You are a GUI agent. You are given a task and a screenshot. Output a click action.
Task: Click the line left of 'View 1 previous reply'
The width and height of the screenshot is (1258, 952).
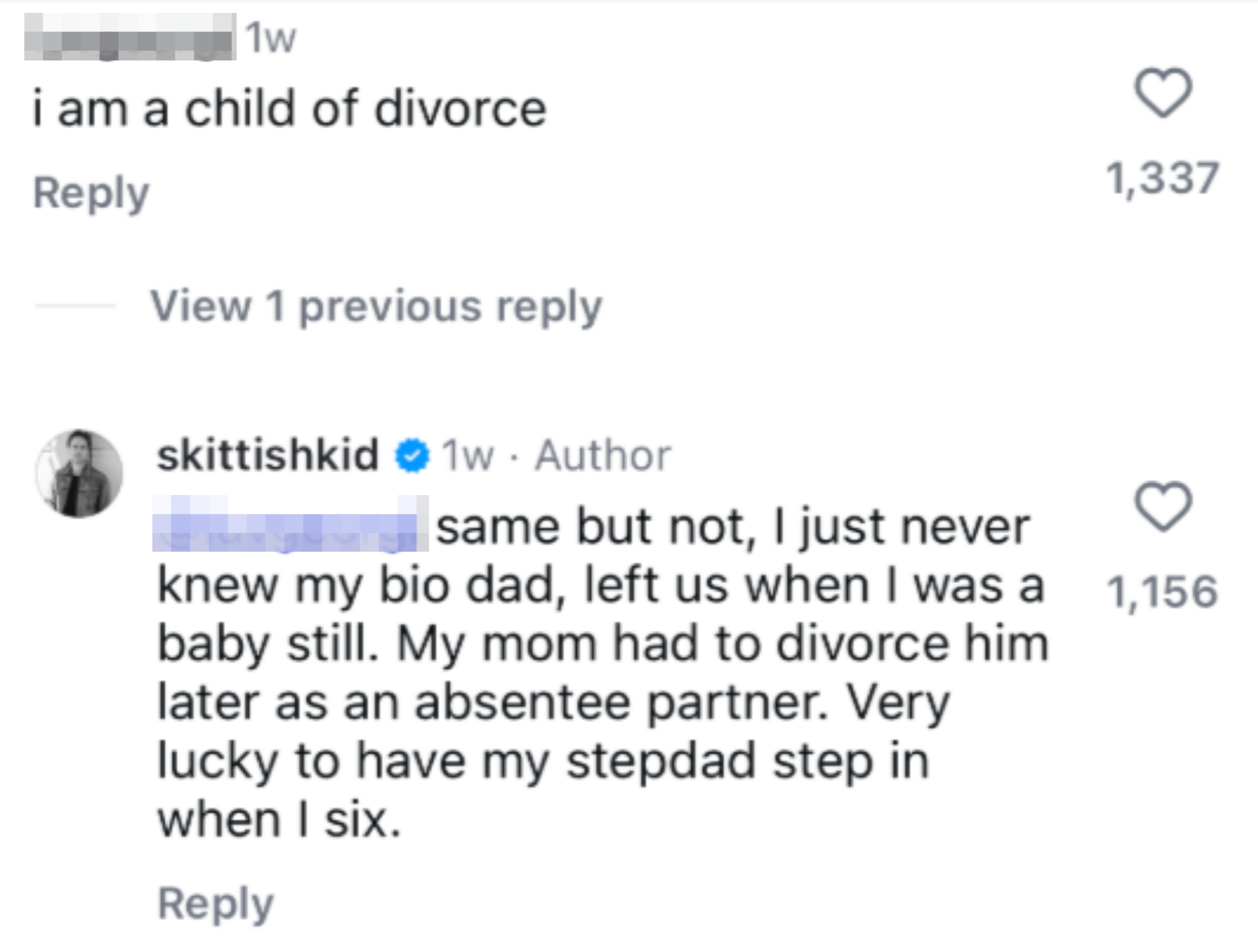coord(75,306)
